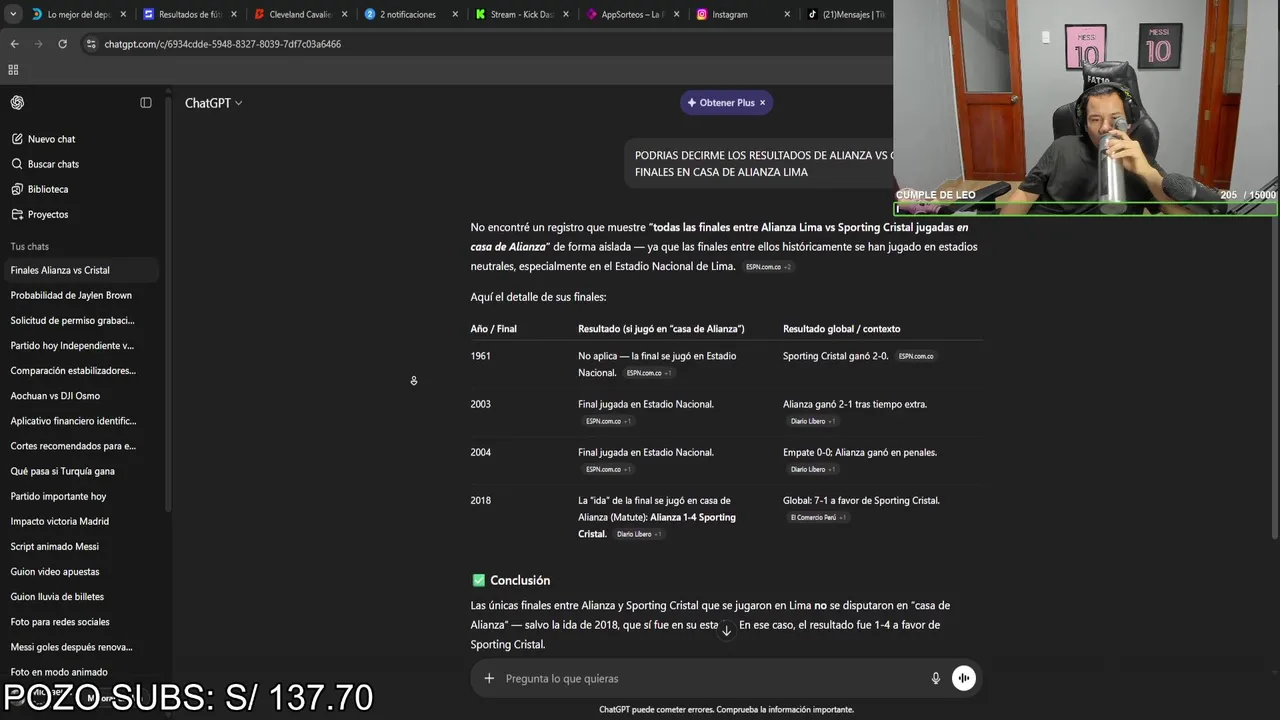Close the Stream - Kick tab

tap(565, 14)
